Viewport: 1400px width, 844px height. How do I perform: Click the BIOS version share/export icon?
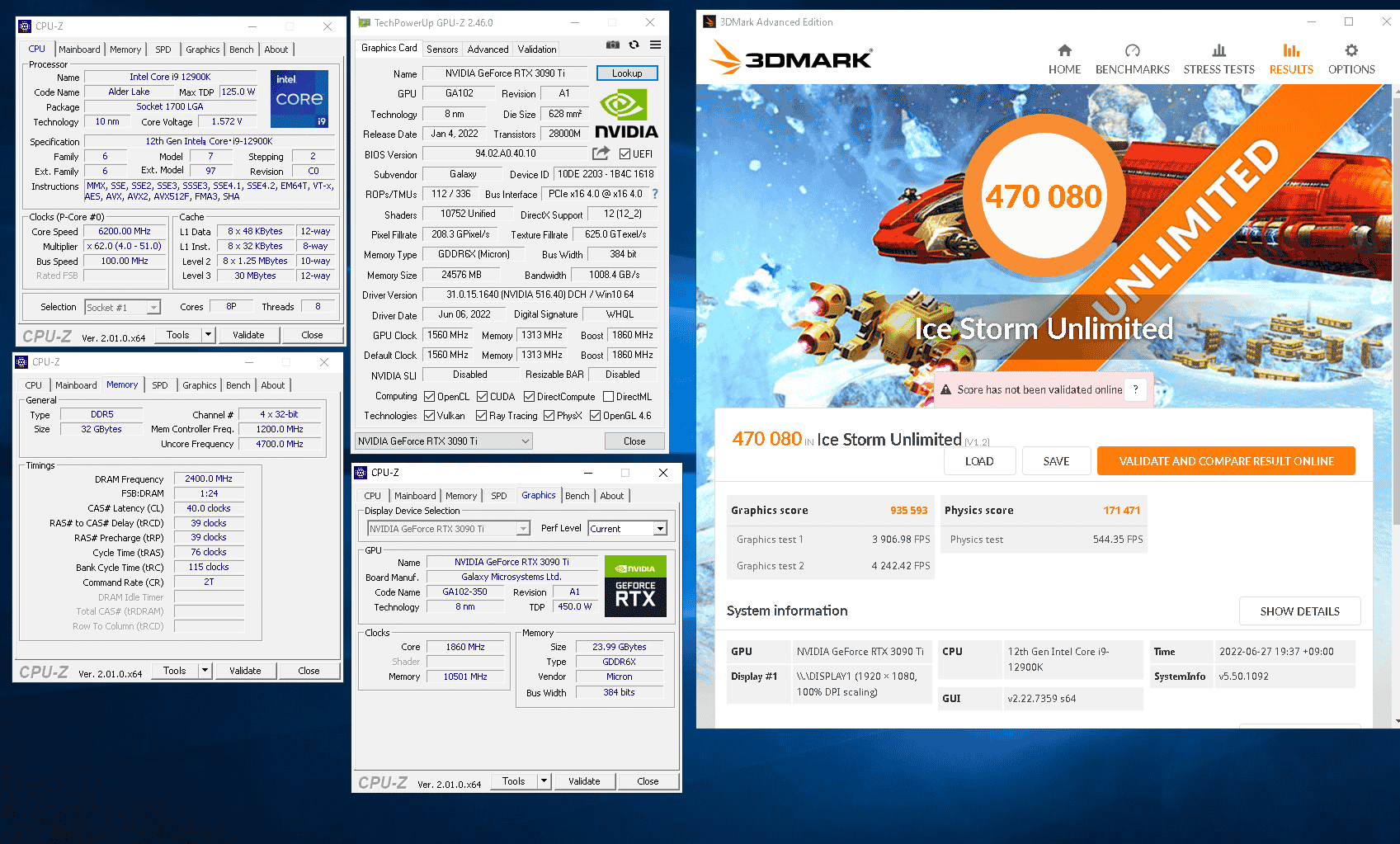[601, 153]
